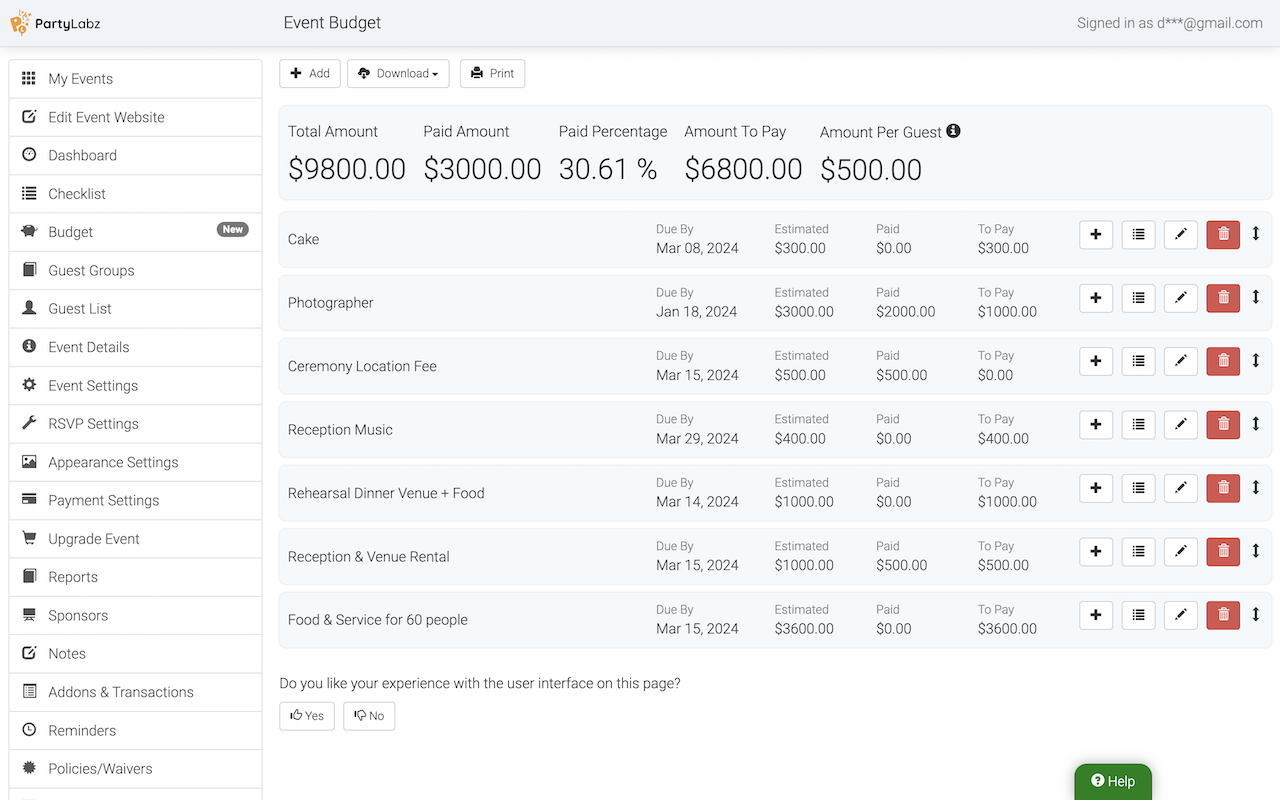The image size is (1280, 800).
Task: Edit the Cake budget item pencil
Action: click(1181, 234)
